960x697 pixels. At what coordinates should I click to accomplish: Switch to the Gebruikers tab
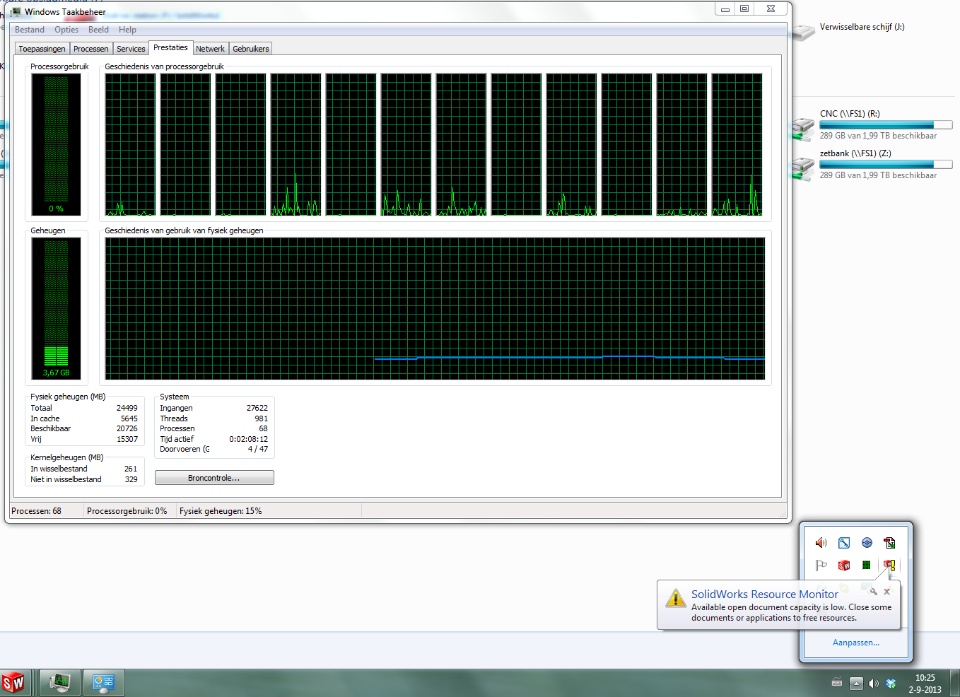(250, 48)
